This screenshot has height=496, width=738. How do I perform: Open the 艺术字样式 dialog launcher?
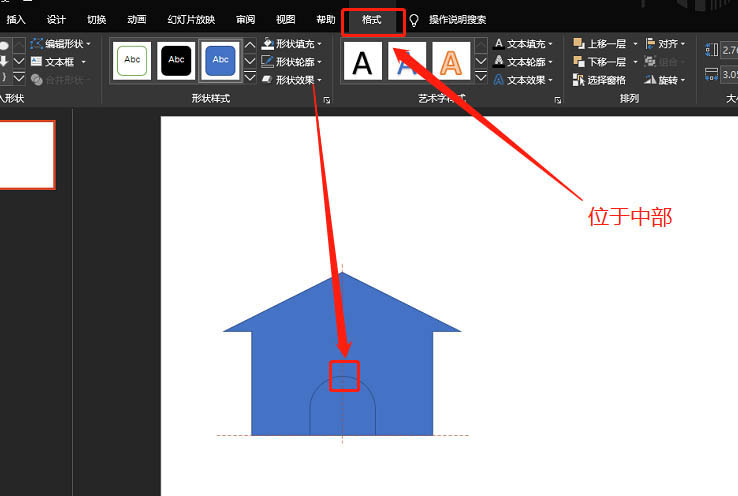[558, 100]
